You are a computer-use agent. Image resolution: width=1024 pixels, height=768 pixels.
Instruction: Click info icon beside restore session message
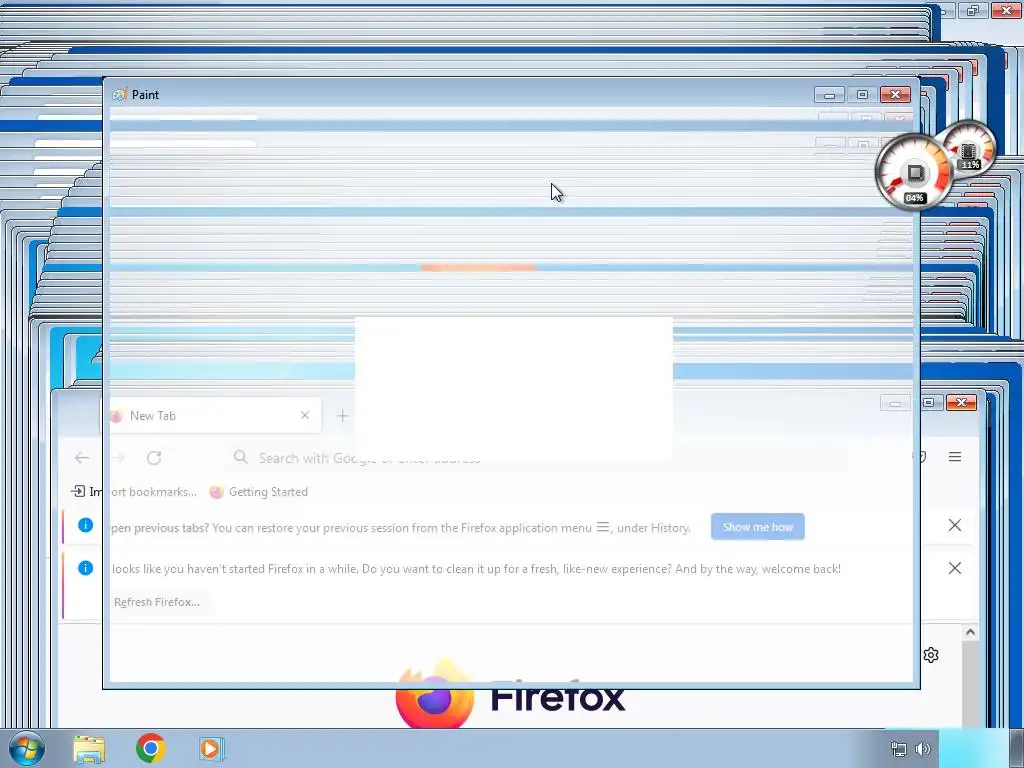point(86,525)
